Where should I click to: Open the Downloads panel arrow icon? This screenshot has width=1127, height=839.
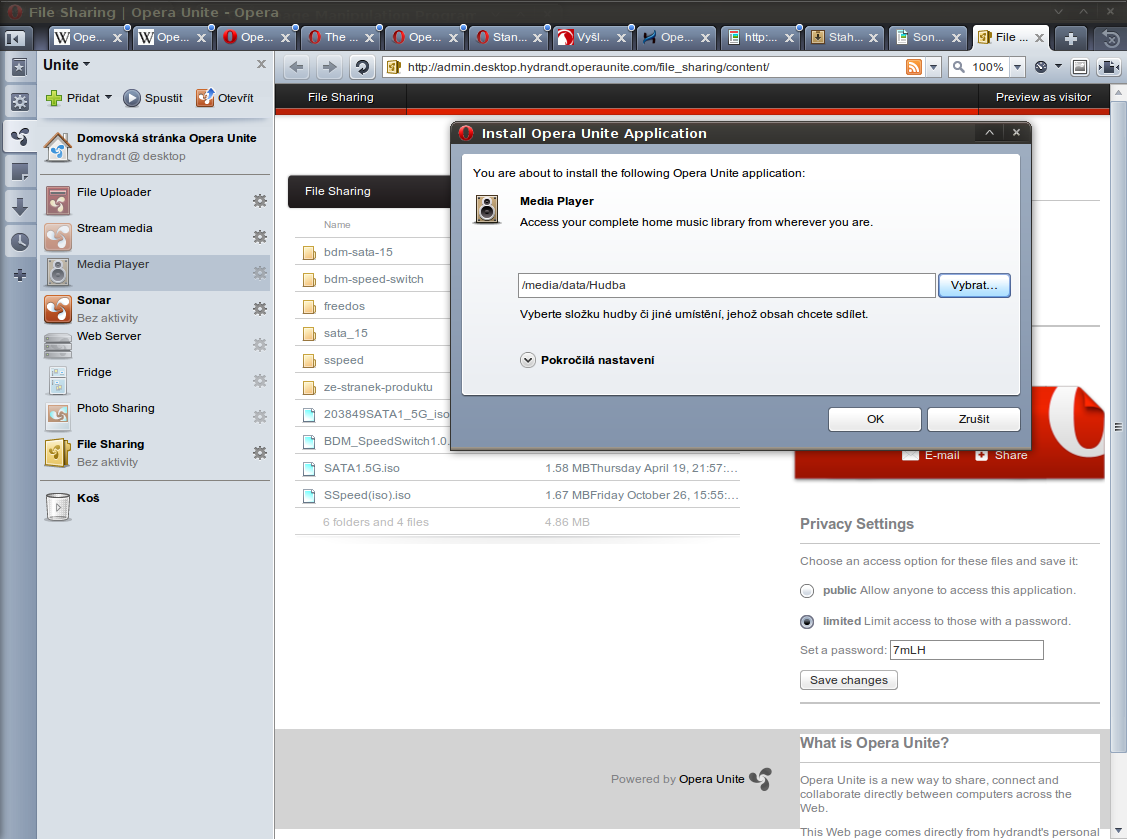(19, 207)
